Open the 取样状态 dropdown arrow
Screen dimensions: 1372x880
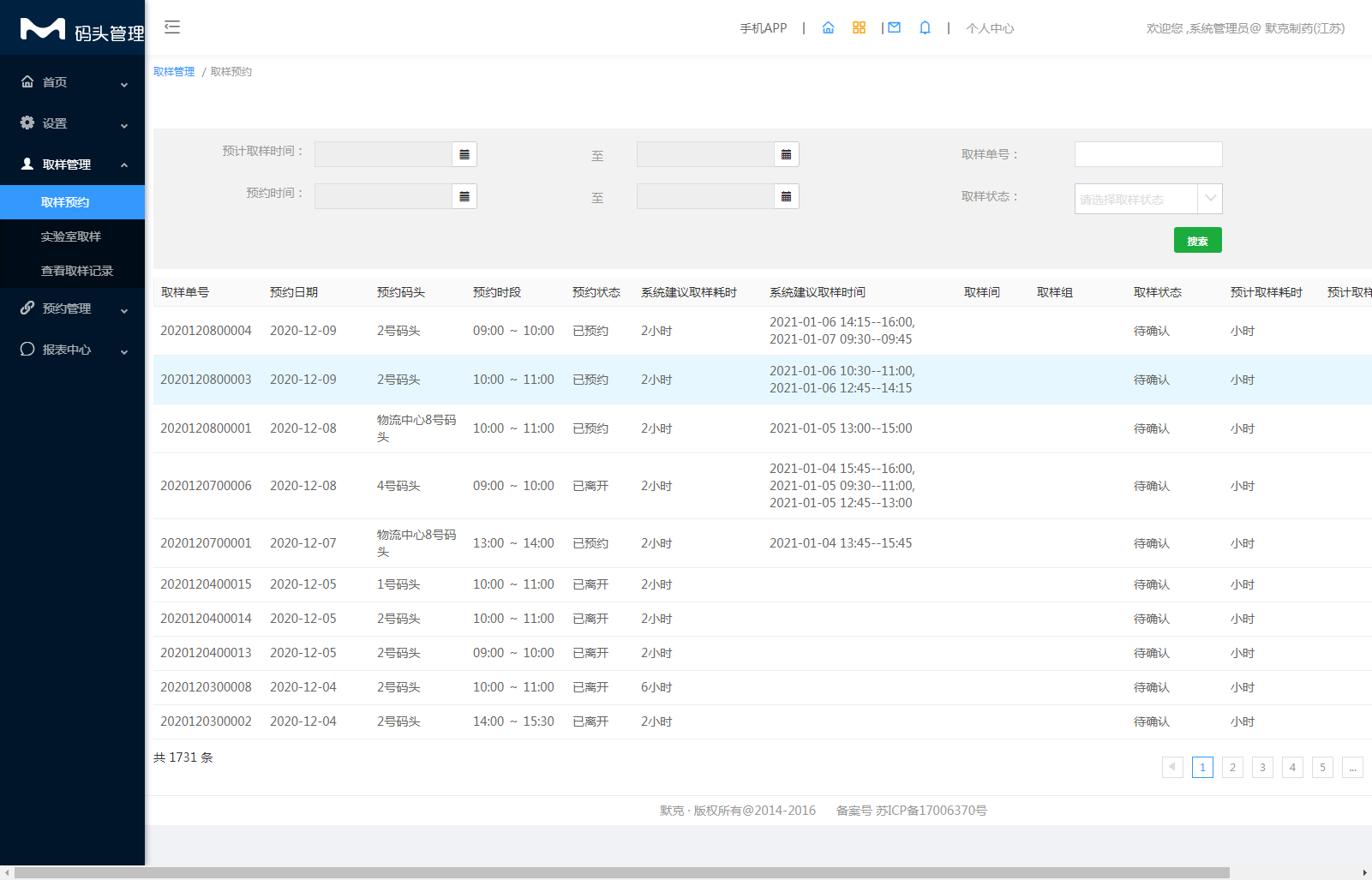coord(1210,199)
